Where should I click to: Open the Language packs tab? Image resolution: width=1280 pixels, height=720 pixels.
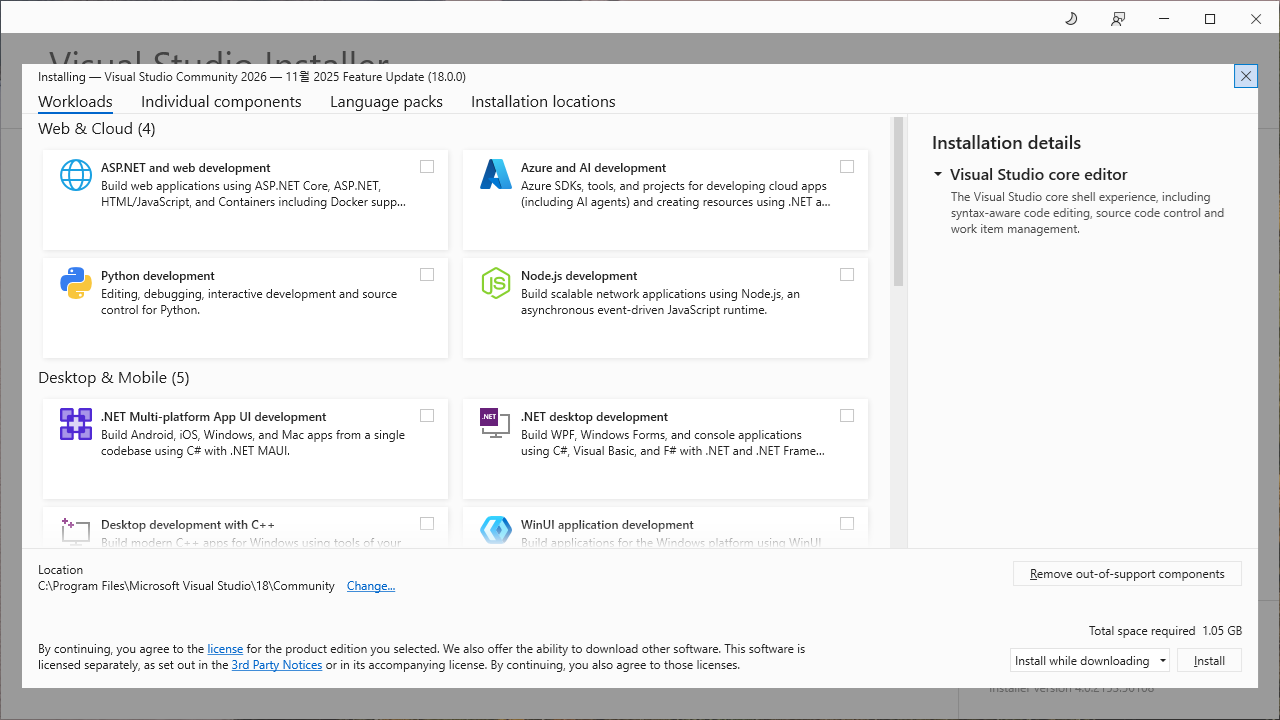pyautogui.click(x=386, y=102)
